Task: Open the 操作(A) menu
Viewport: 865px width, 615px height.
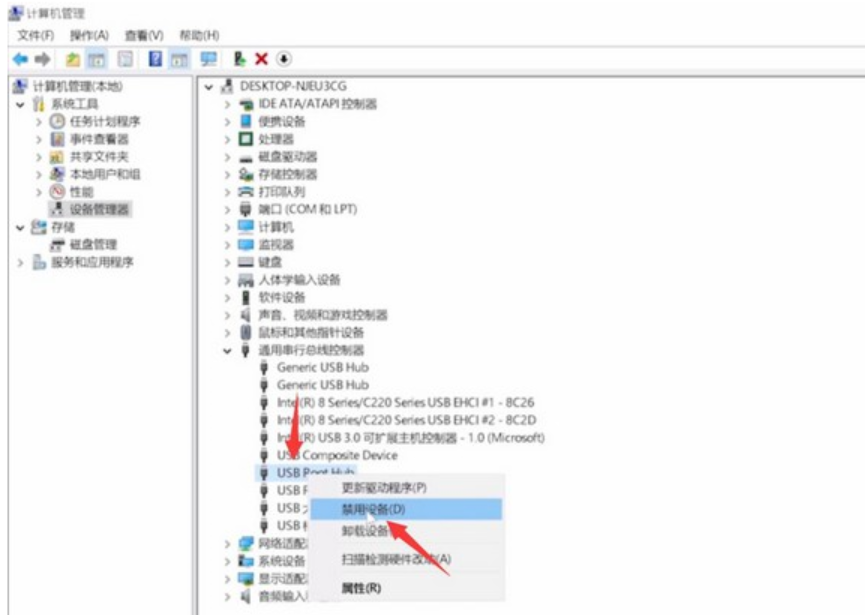Action: coord(89,35)
